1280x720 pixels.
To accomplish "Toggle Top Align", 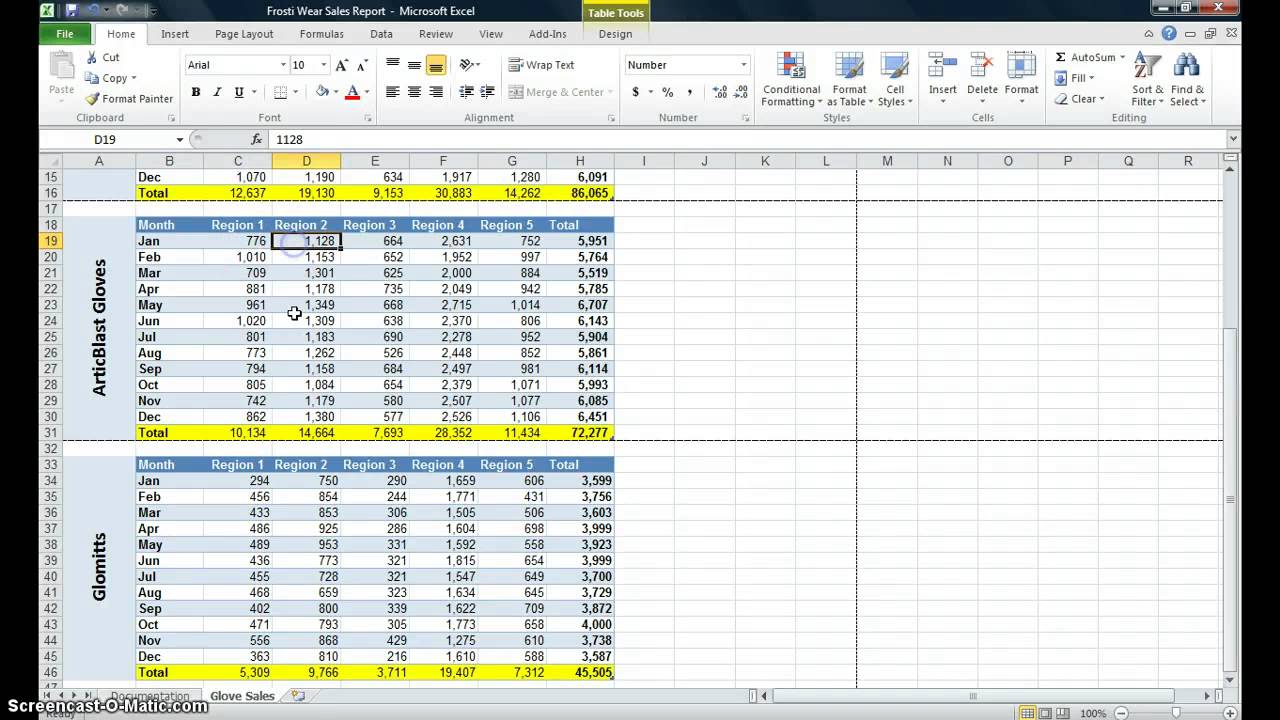I will click(393, 65).
